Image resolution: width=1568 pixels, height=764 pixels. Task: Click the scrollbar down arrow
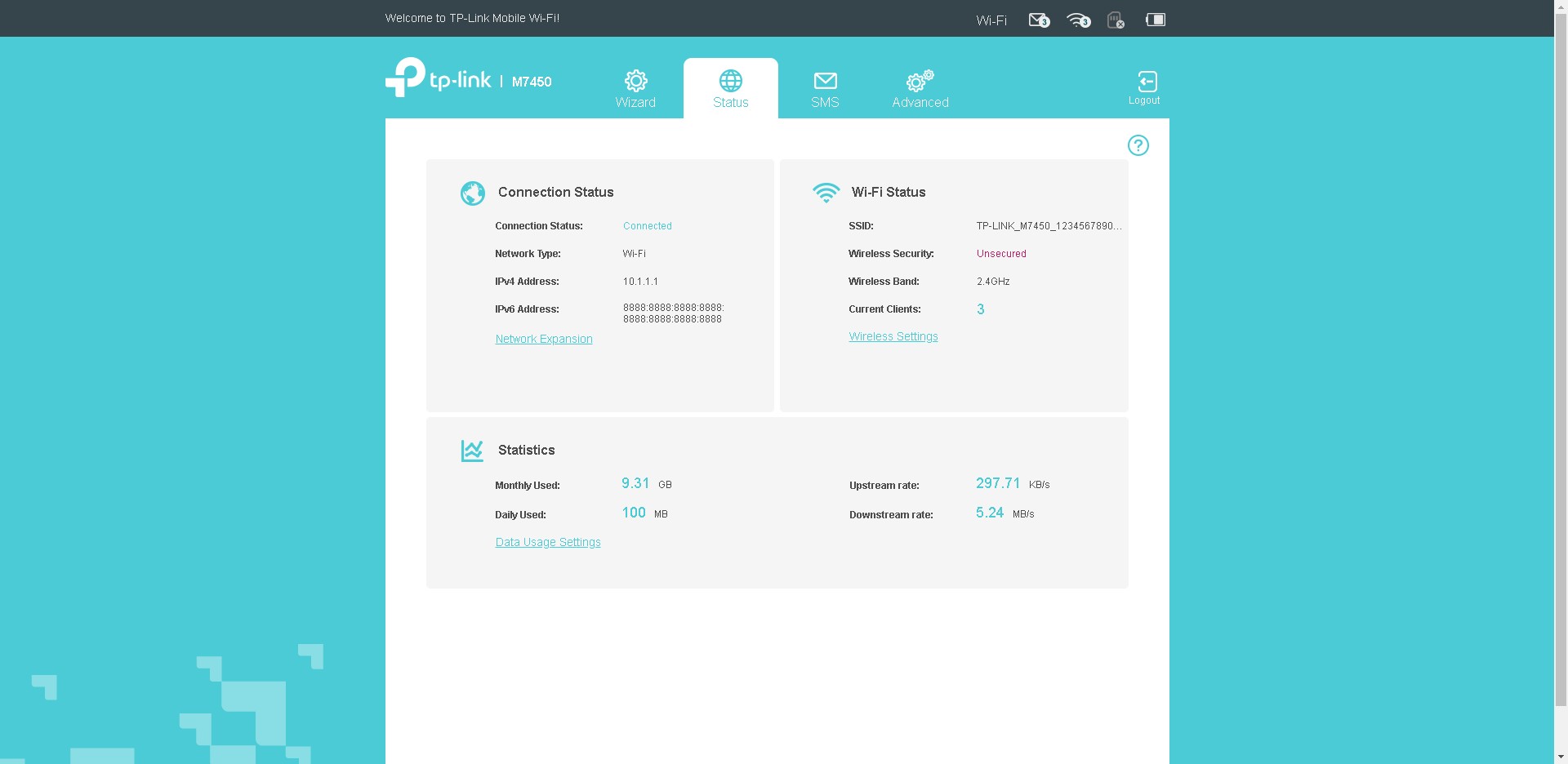coord(1561,757)
